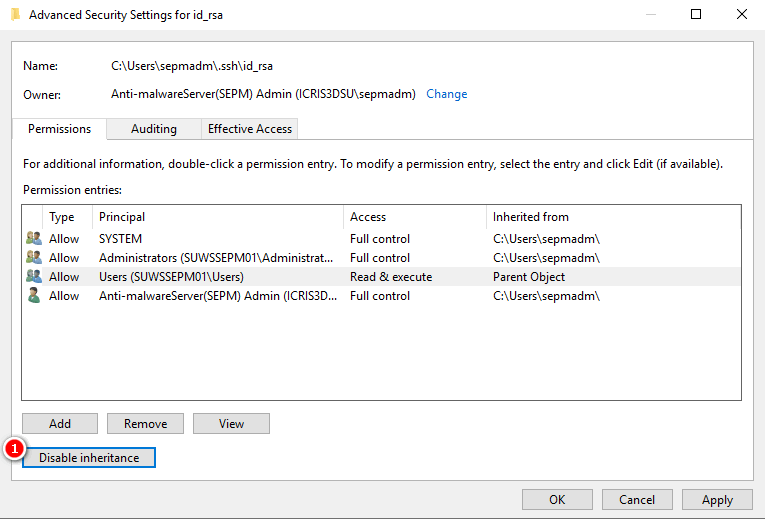
Task: Click the Add button
Action: 60,423
